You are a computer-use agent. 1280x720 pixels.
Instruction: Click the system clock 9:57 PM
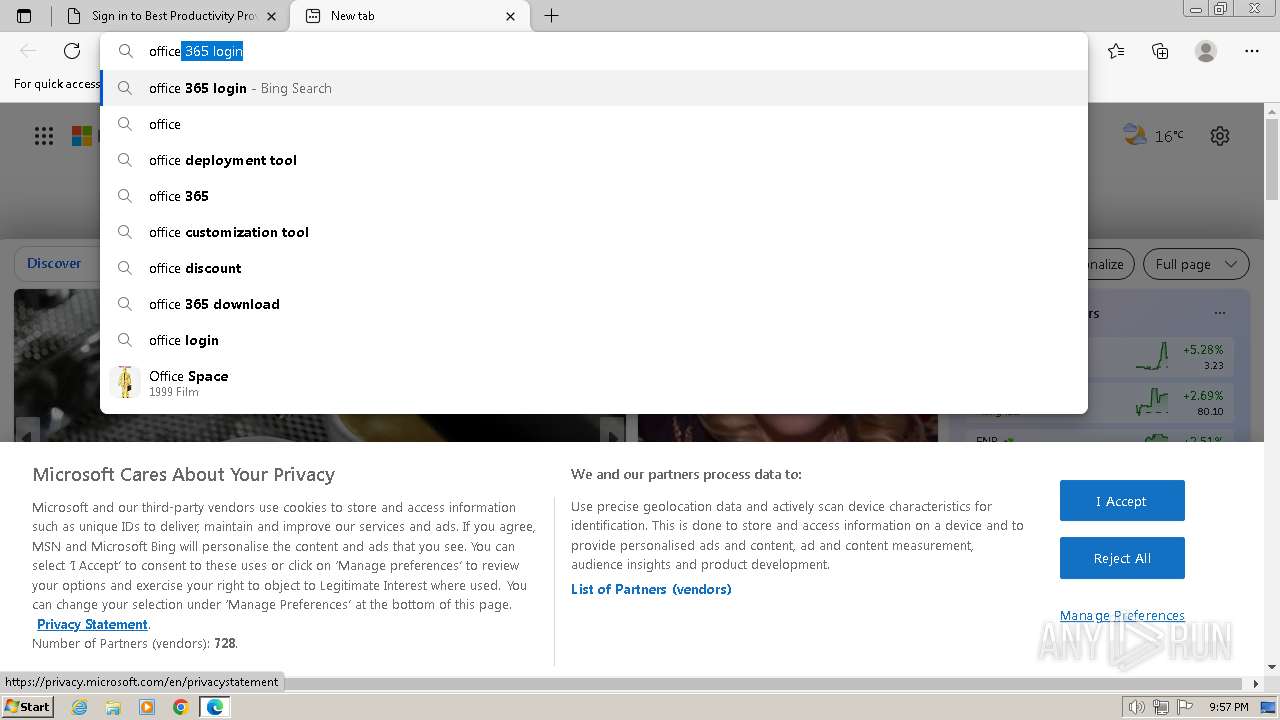(1228, 707)
